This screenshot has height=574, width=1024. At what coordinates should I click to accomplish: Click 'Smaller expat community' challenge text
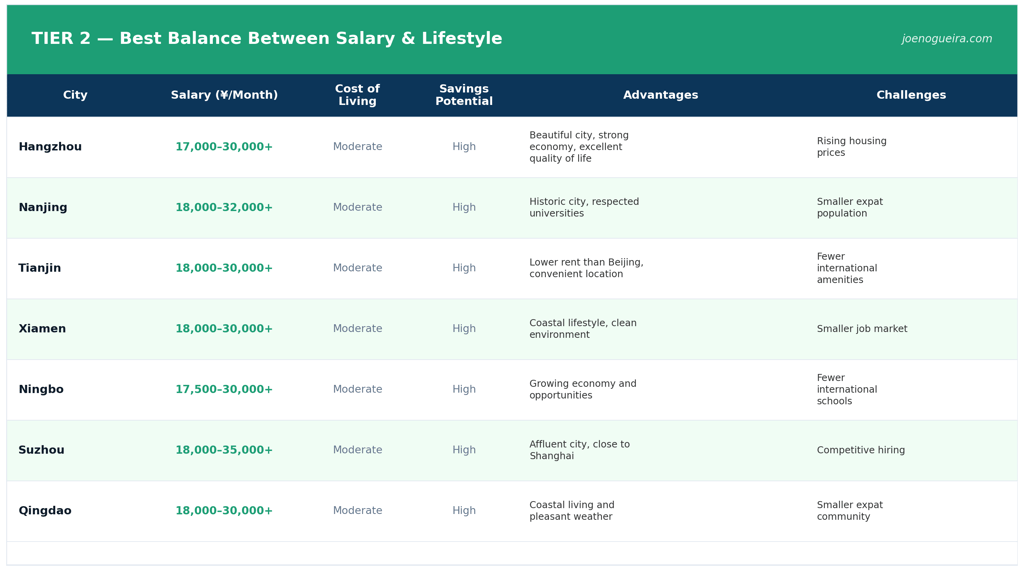850,511
